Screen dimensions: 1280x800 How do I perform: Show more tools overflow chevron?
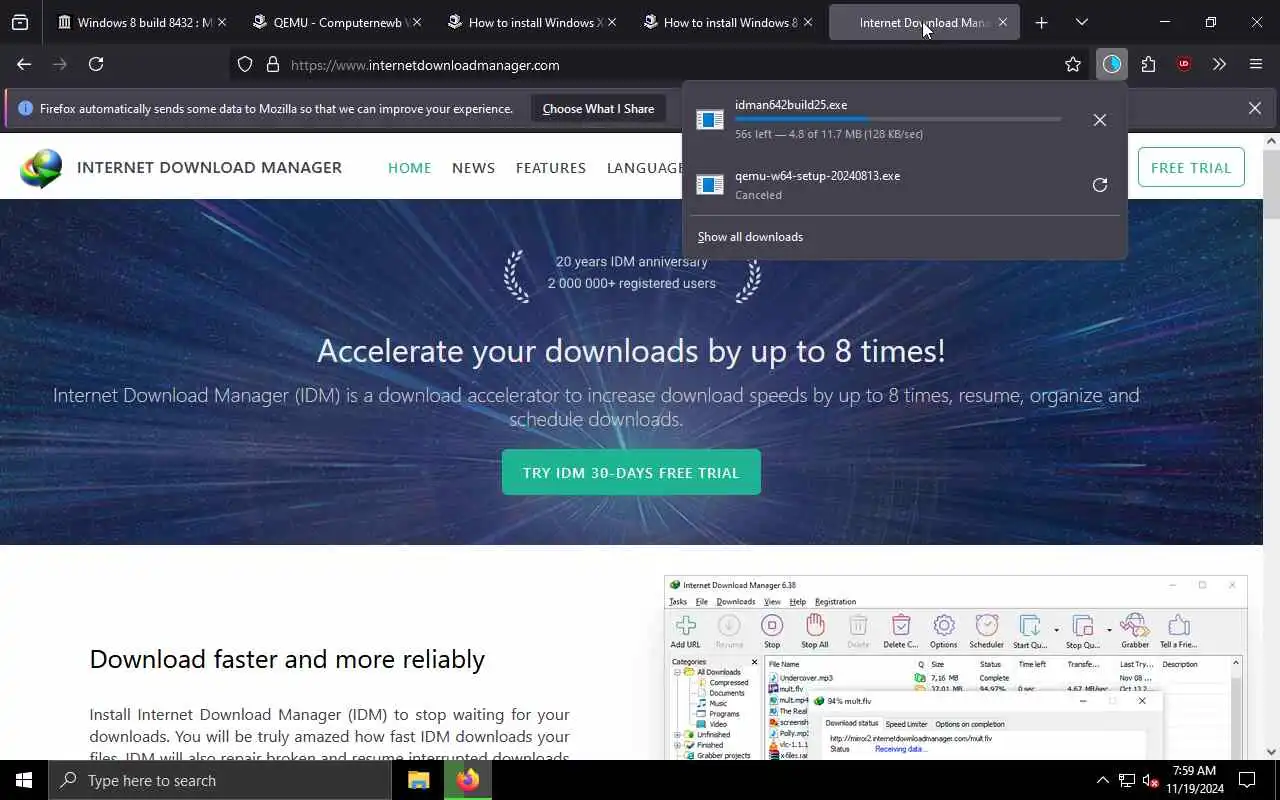point(1219,64)
